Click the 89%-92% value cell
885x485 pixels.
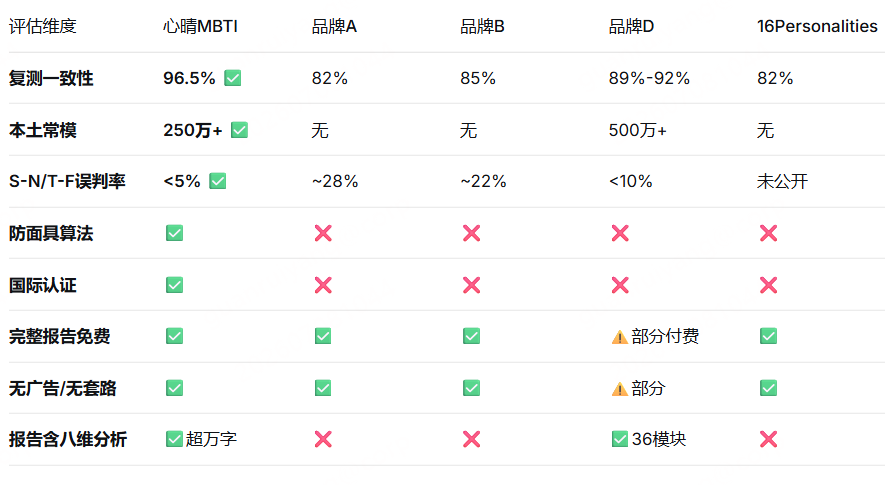coord(649,78)
